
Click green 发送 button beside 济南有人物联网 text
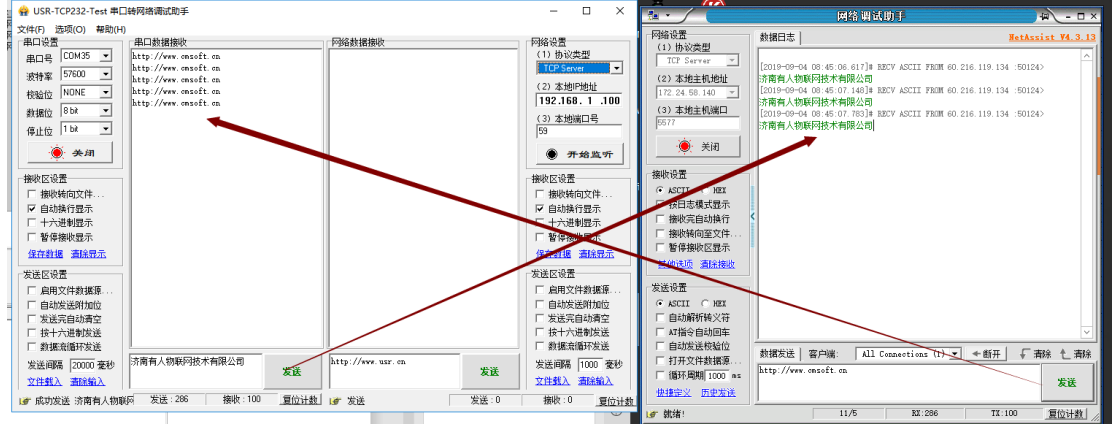click(291, 371)
